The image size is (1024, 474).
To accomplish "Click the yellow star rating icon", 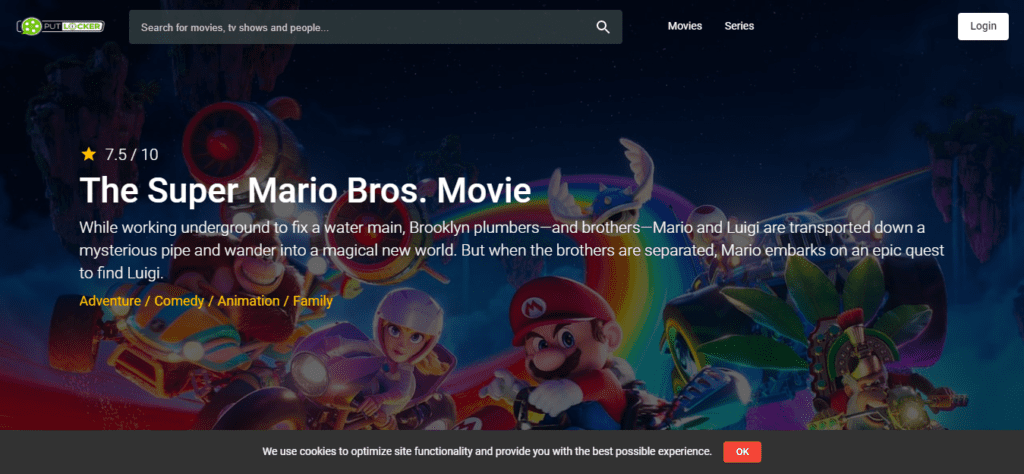I will [88, 154].
